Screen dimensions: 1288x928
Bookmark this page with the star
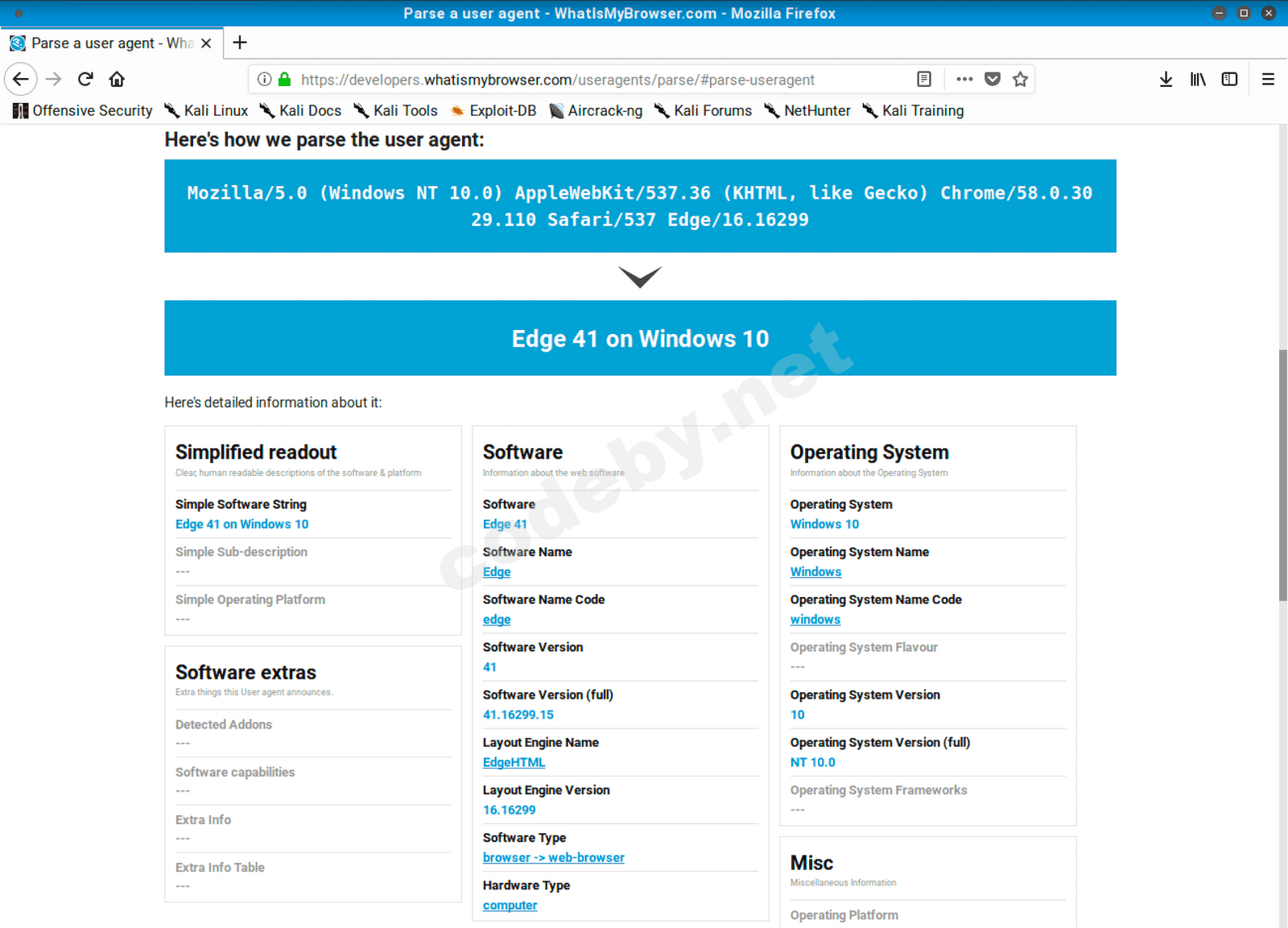pyautogui.click(x=1021, y=79)
